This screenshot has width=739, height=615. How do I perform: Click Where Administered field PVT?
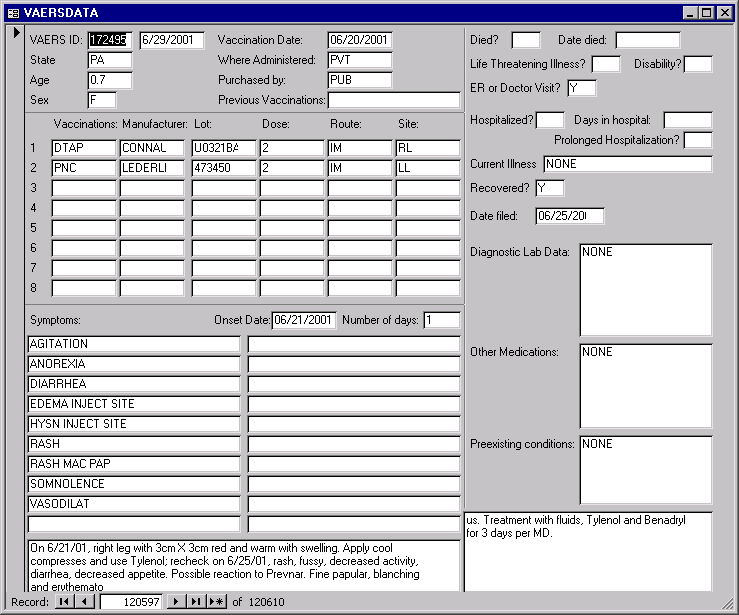pyautogui.click(x=360, y=60)
